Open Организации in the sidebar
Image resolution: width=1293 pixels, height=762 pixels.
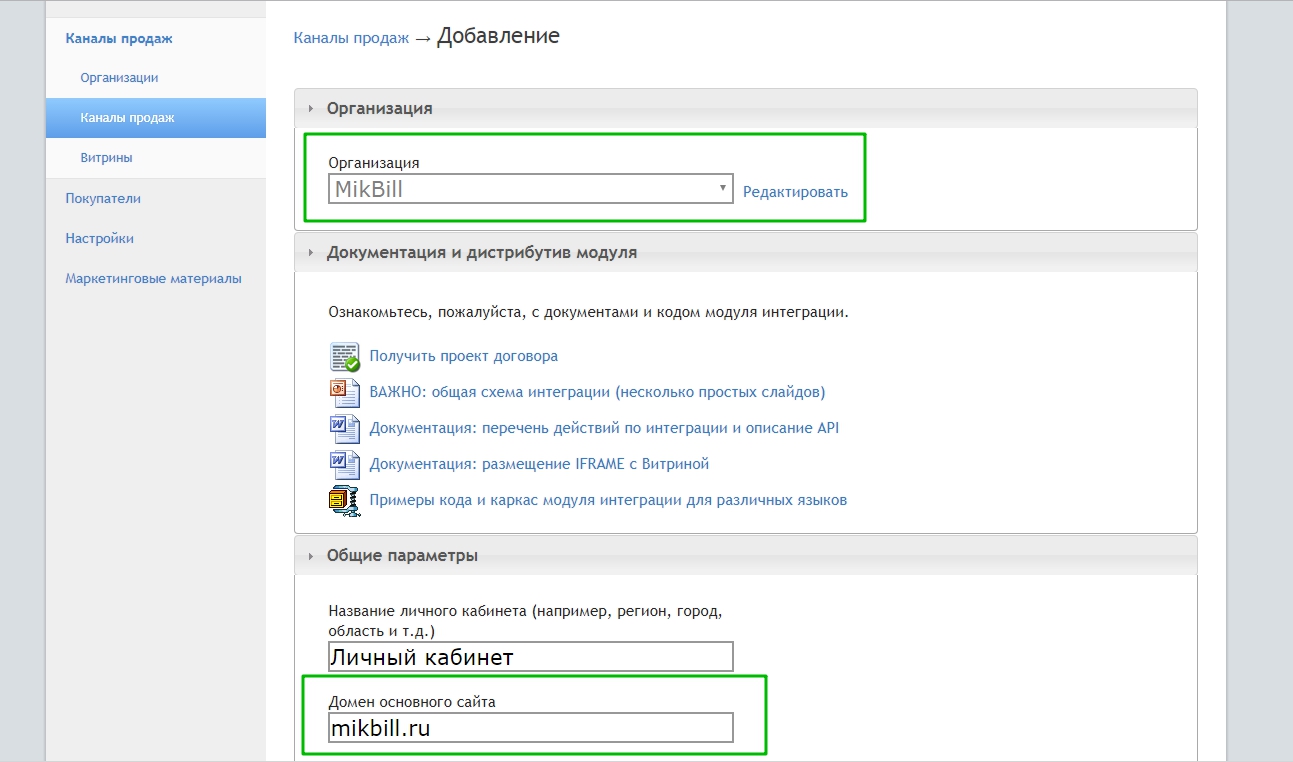point(119,78)
